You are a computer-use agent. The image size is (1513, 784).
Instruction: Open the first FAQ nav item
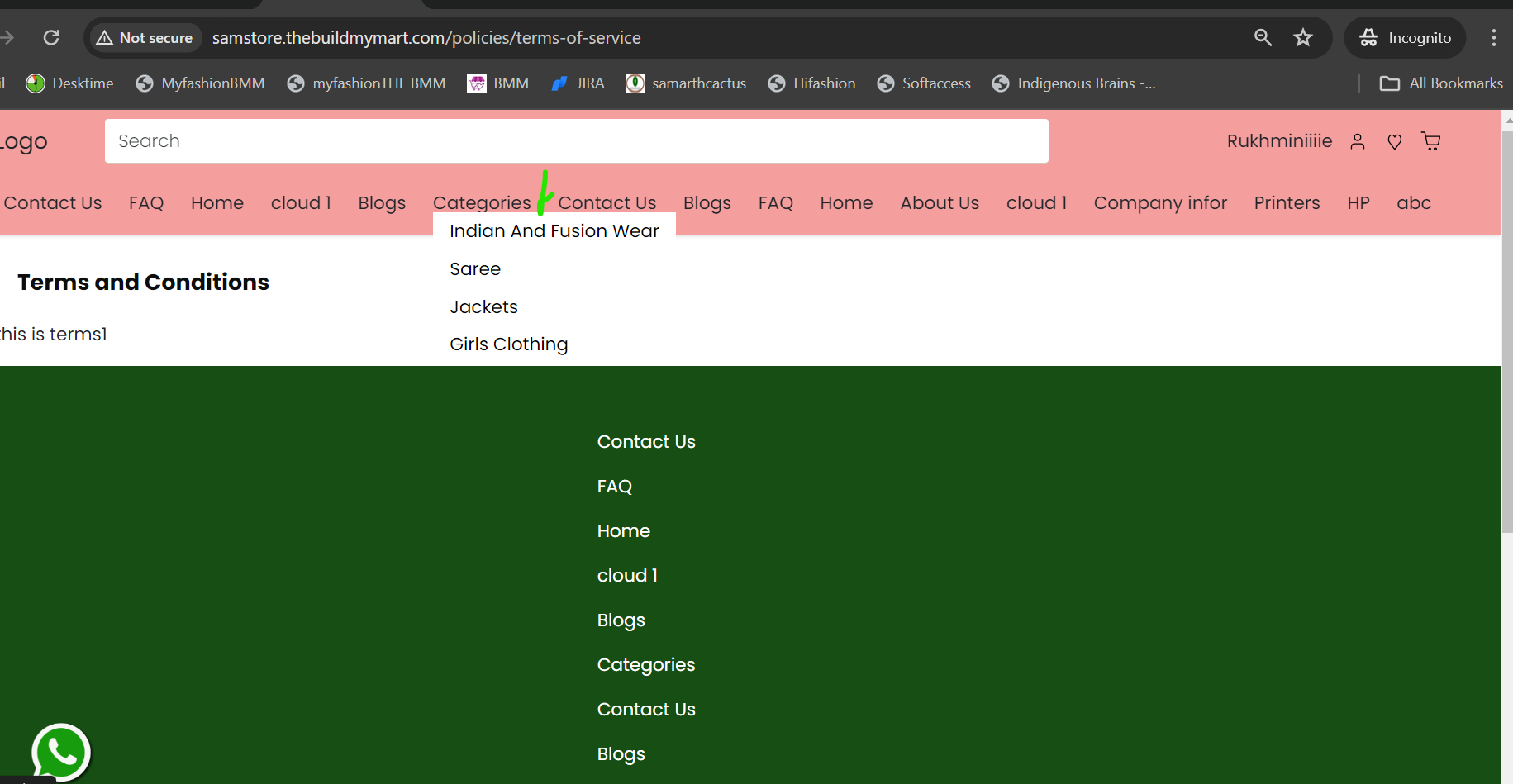(146, 203)
